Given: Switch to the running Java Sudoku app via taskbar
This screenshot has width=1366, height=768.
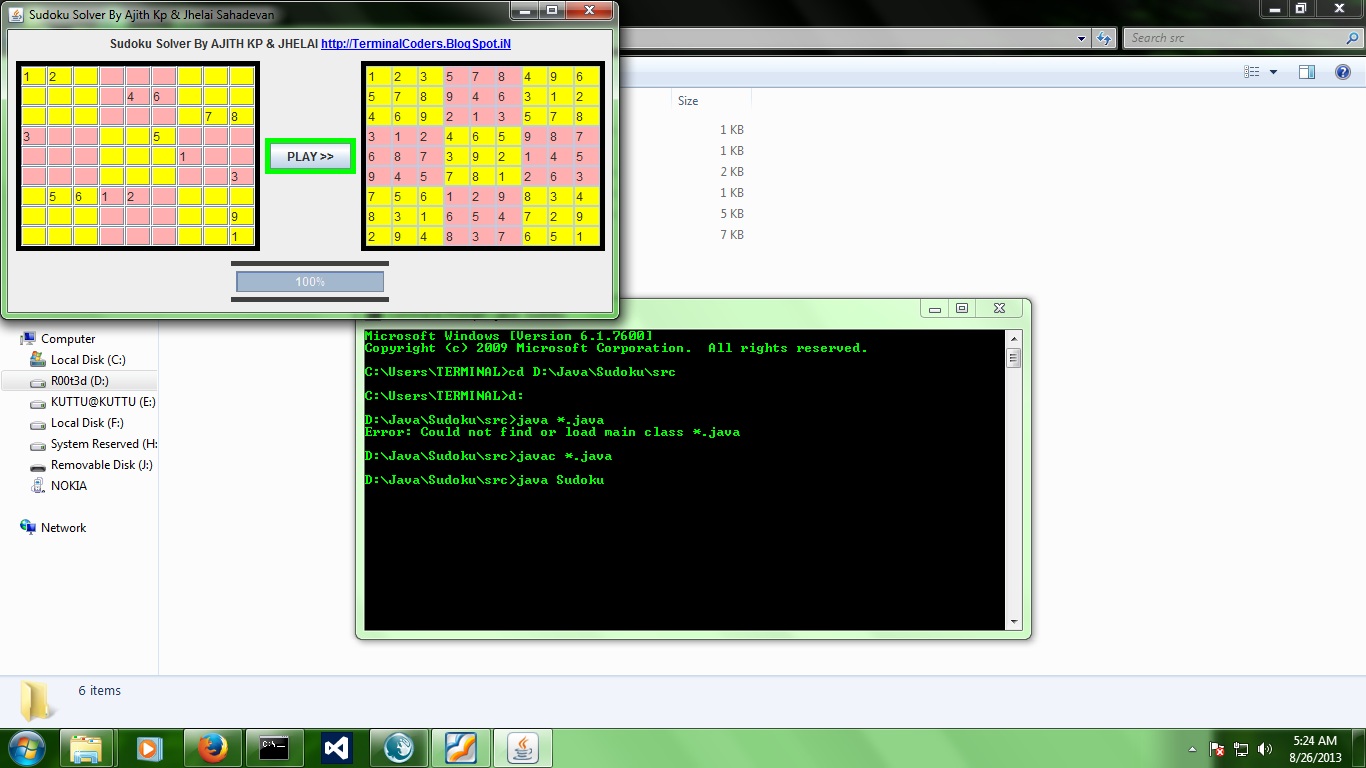Looking at the screenshot, I should coord(523,748).
